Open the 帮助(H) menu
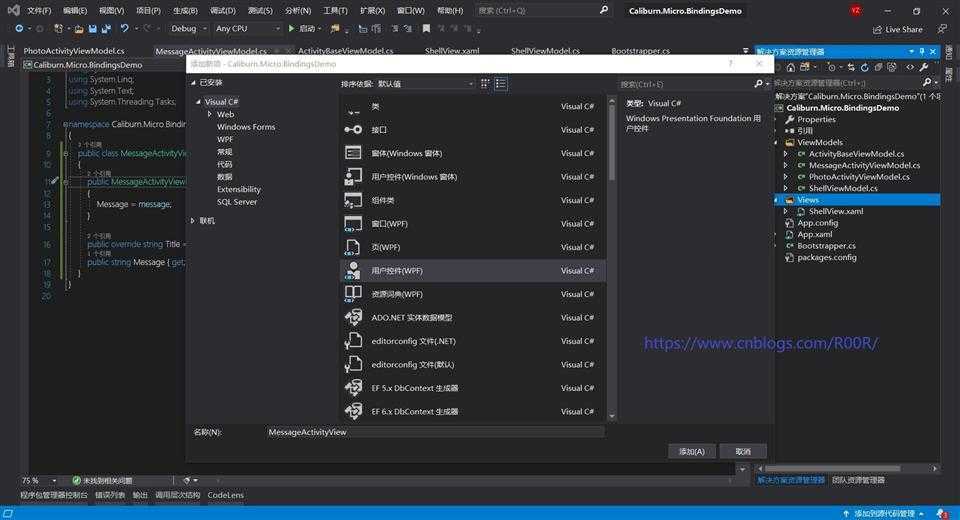The image size is (960, 520). 450,11
